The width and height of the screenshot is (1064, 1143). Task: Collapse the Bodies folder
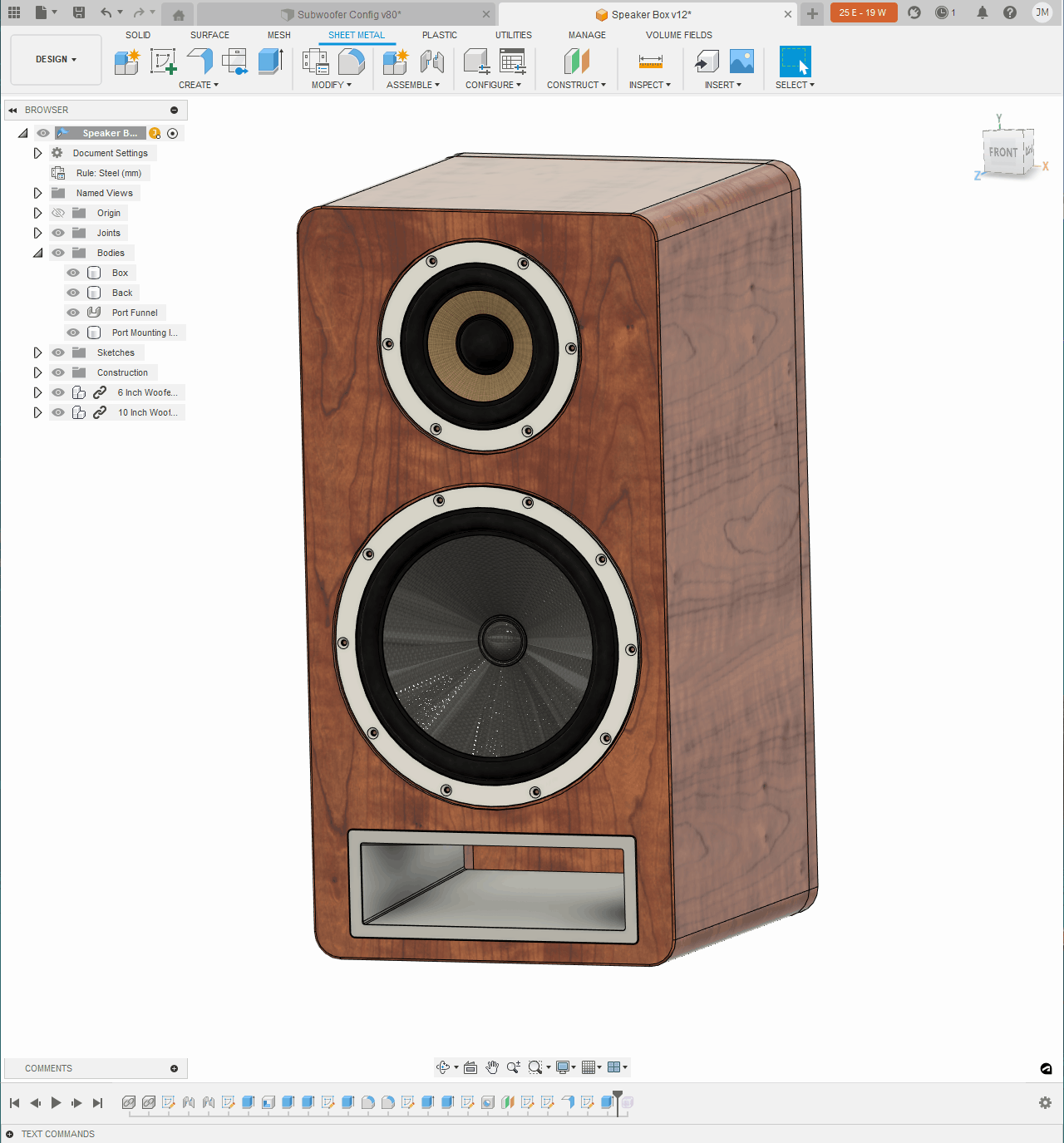[x=37, y=253]
